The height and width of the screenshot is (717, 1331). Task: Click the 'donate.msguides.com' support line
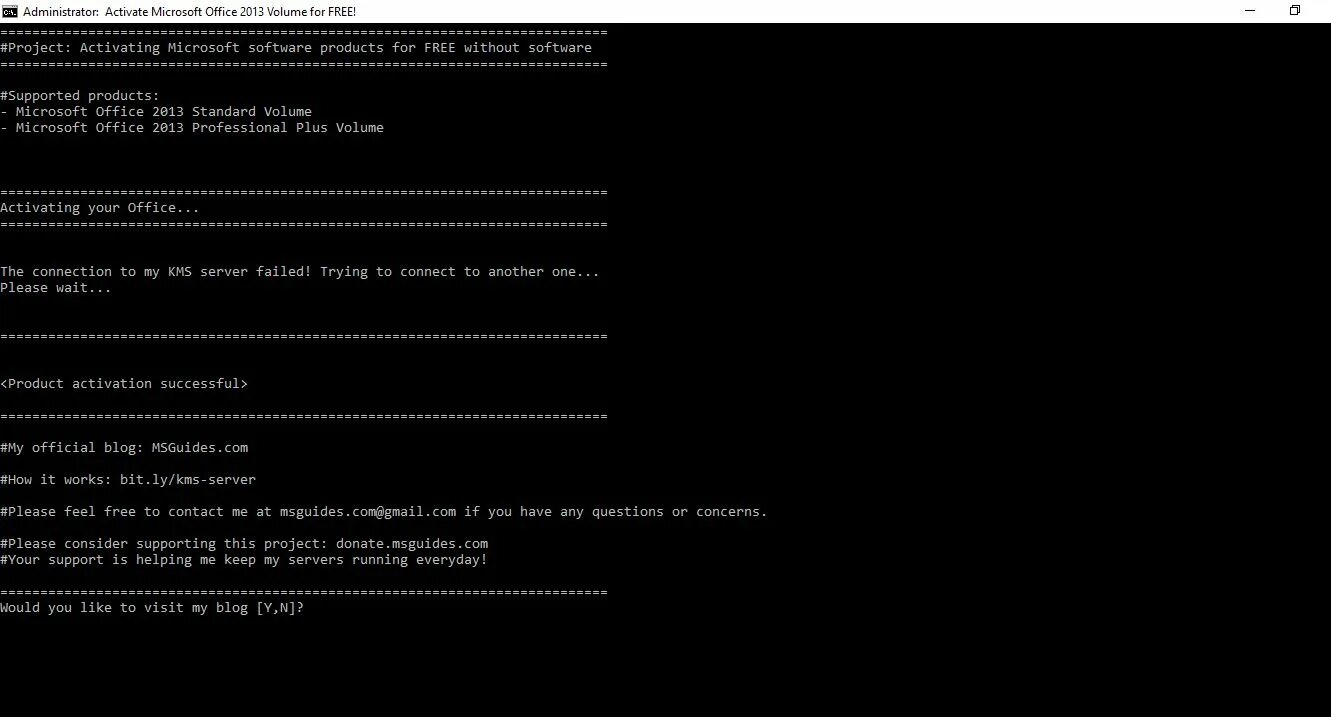click(x=244, y=544)
